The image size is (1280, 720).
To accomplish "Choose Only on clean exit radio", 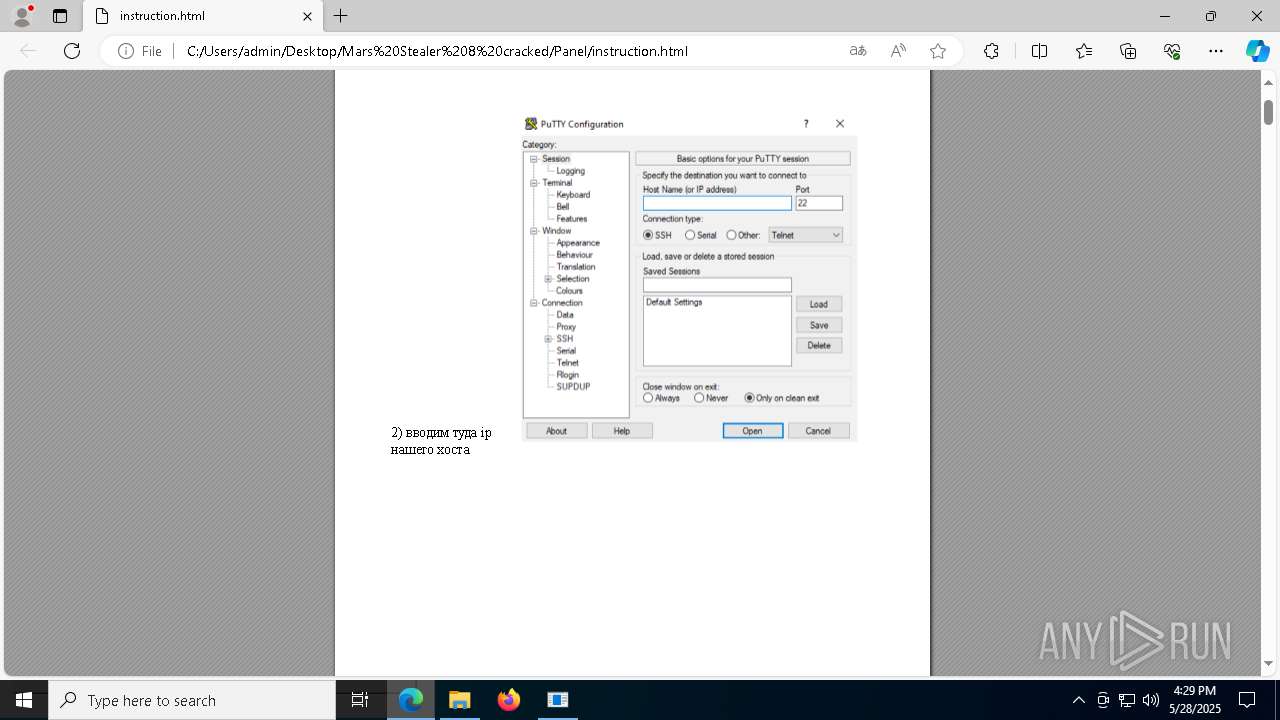I will click(750, 398).
